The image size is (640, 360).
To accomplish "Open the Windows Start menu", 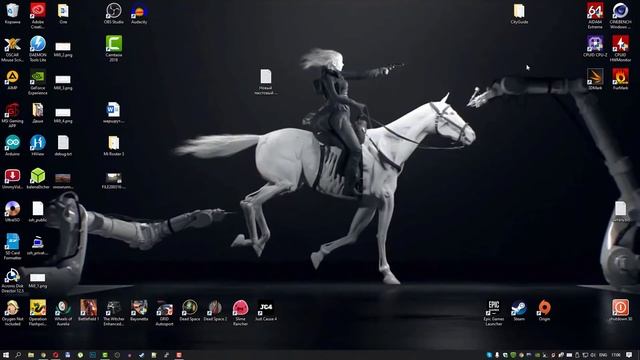I will point(6,355).
